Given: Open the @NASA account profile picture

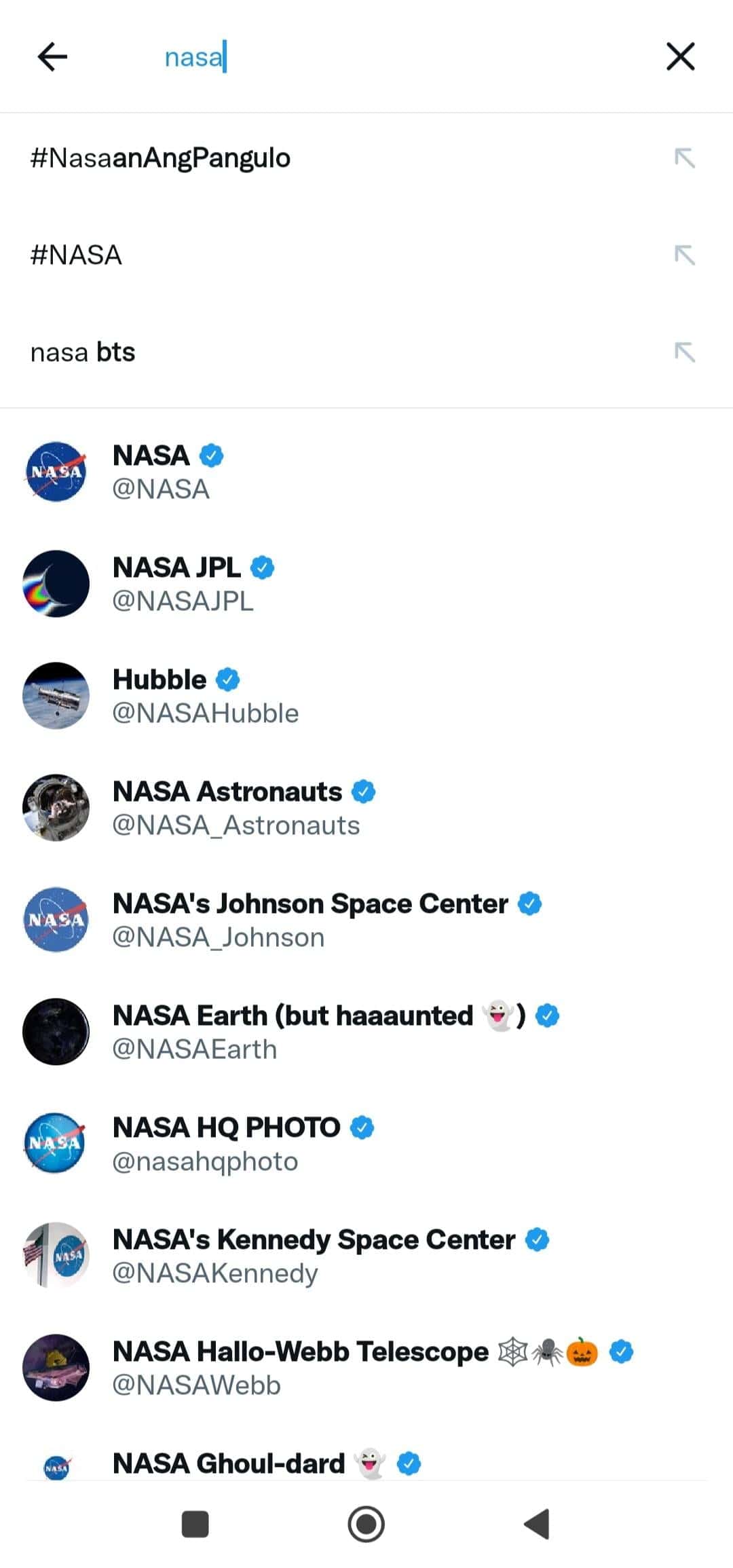Looking at the screenshot, I should pyautogui.click(x=56, y=472).
